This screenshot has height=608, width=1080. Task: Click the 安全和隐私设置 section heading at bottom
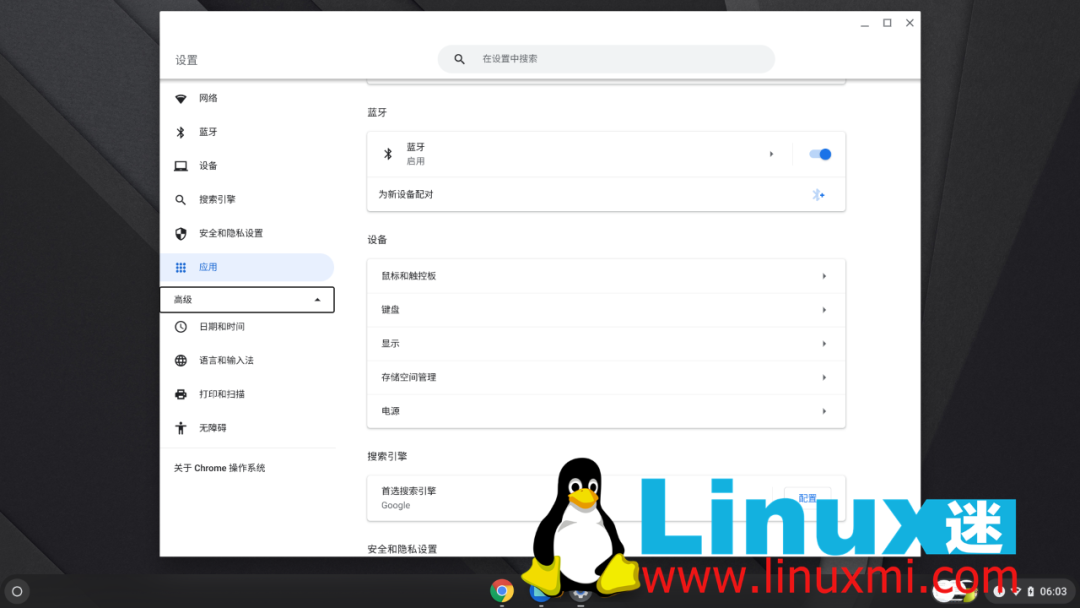point(402,549)
